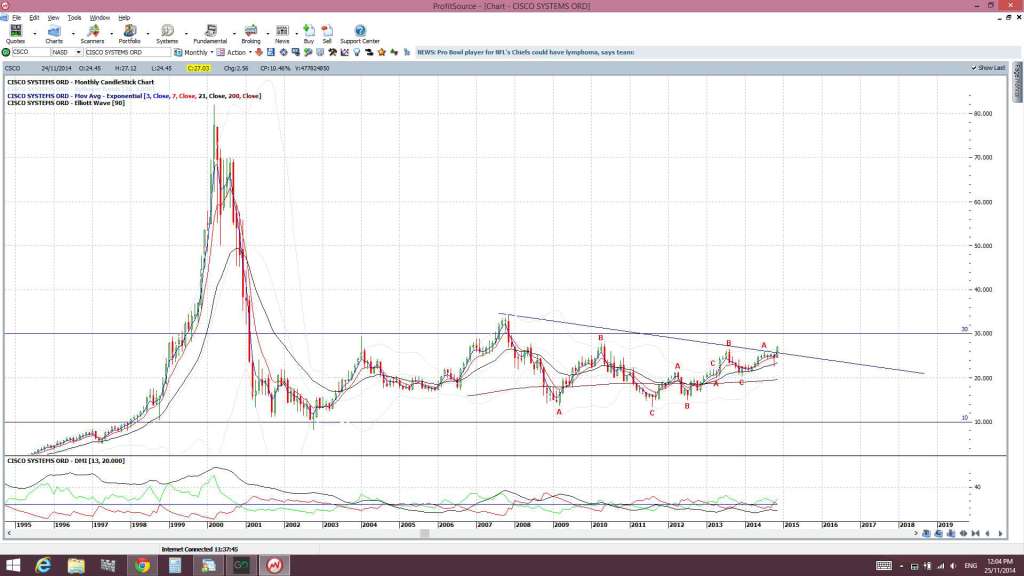Click the light bulb icon in chart toolbar

(x=357, y=52)
